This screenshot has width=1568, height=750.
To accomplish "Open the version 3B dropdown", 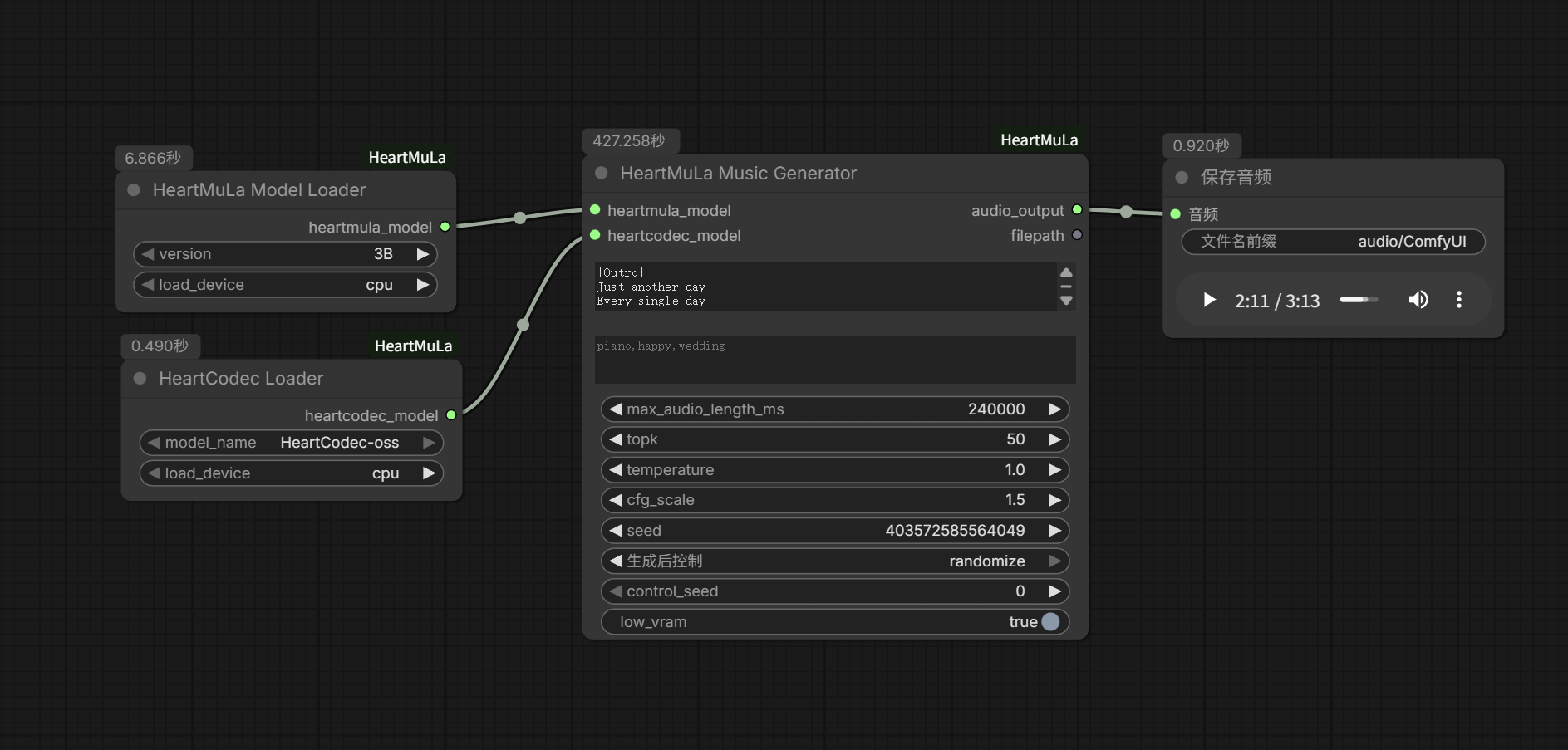I will pos(285,254).
